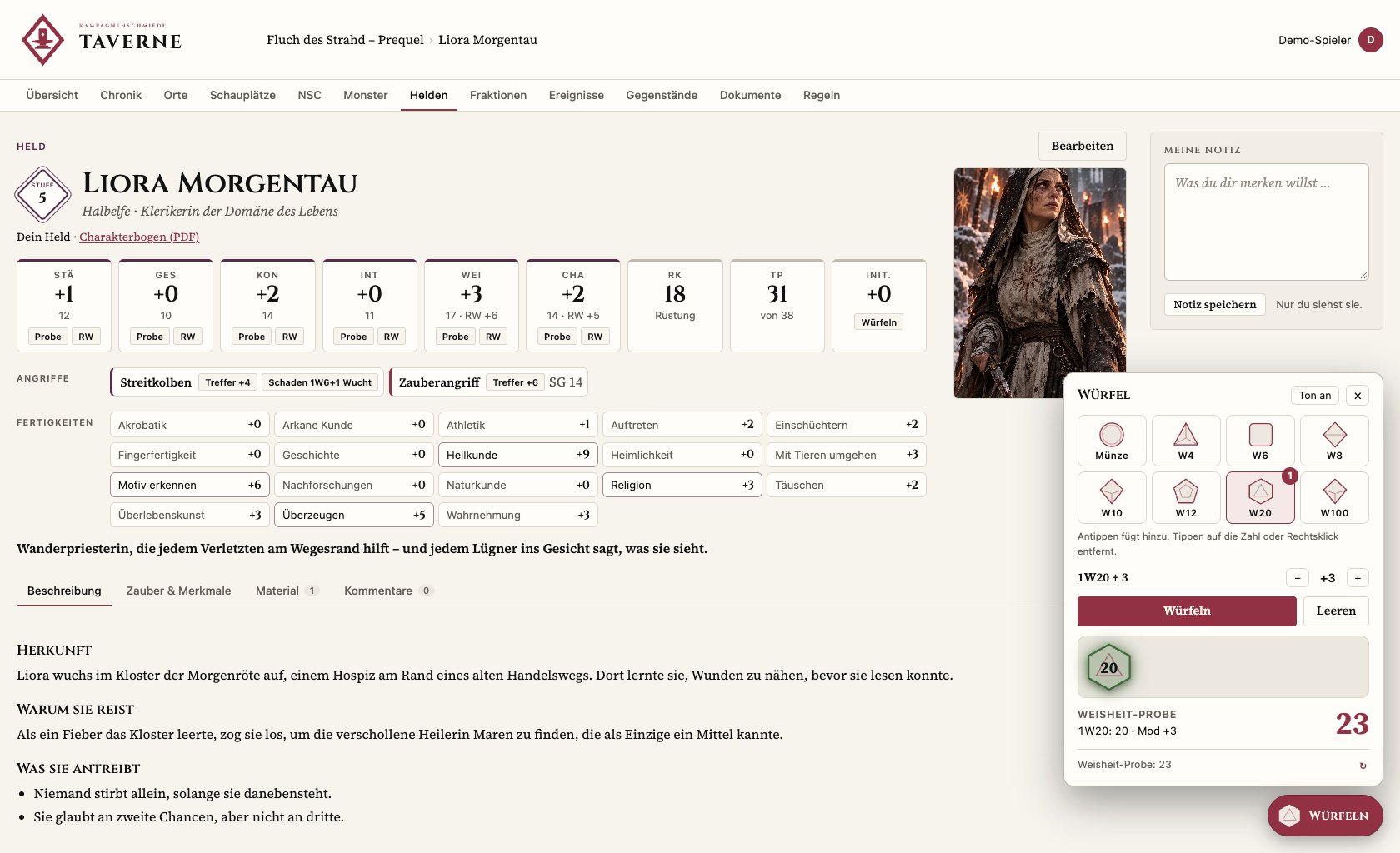Roll Zauberangriff Treffer +6
This screenshot has height=853, width=1400.
(x=515, y=382)
